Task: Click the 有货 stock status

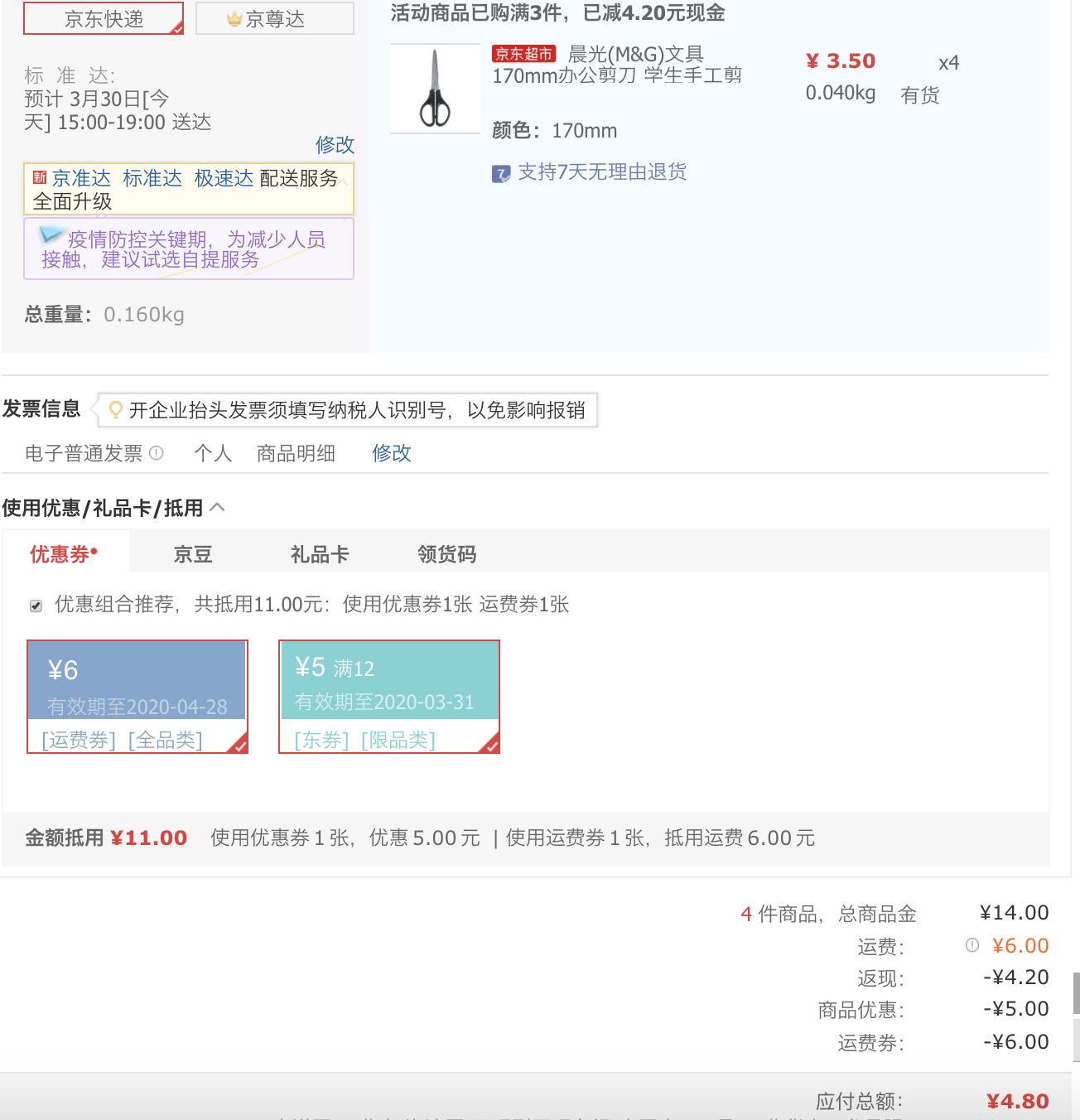Action: (920, 95)
